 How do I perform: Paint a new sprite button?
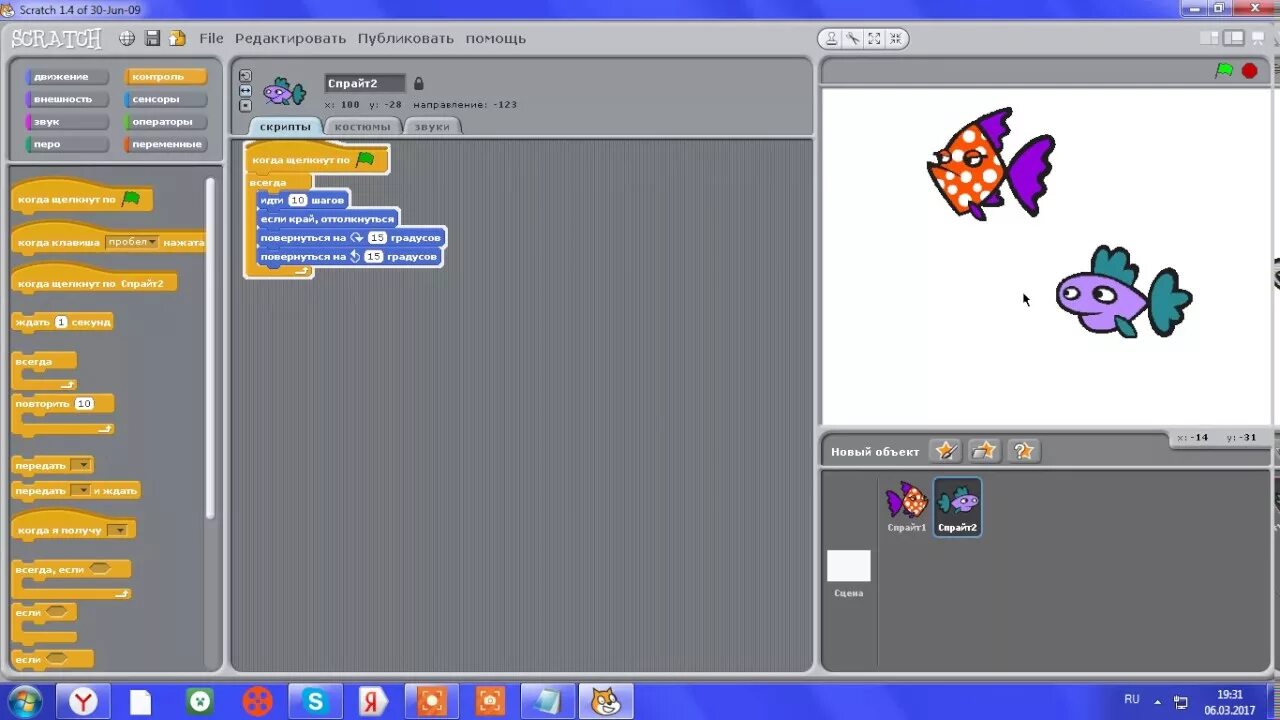945,451
